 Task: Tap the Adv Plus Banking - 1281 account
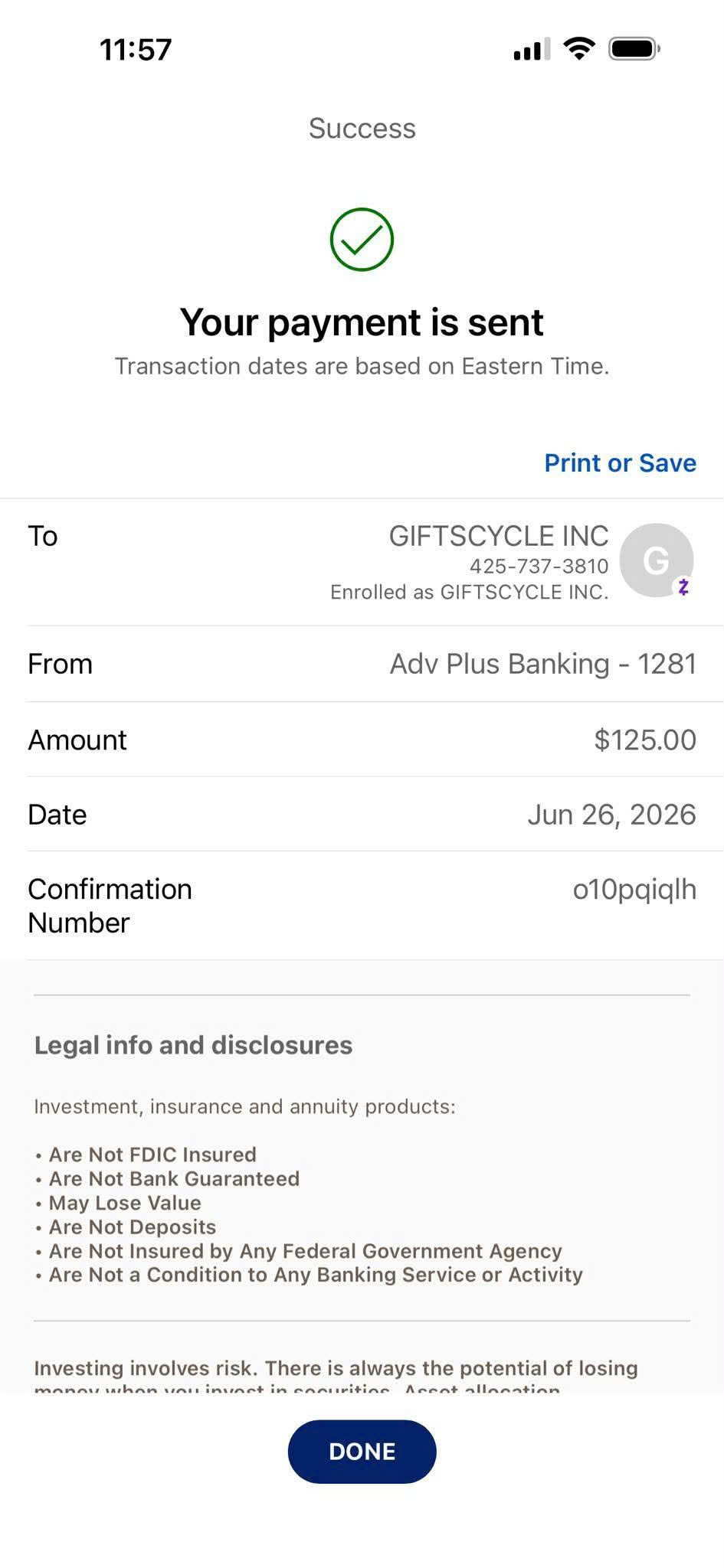coord(543,664)
